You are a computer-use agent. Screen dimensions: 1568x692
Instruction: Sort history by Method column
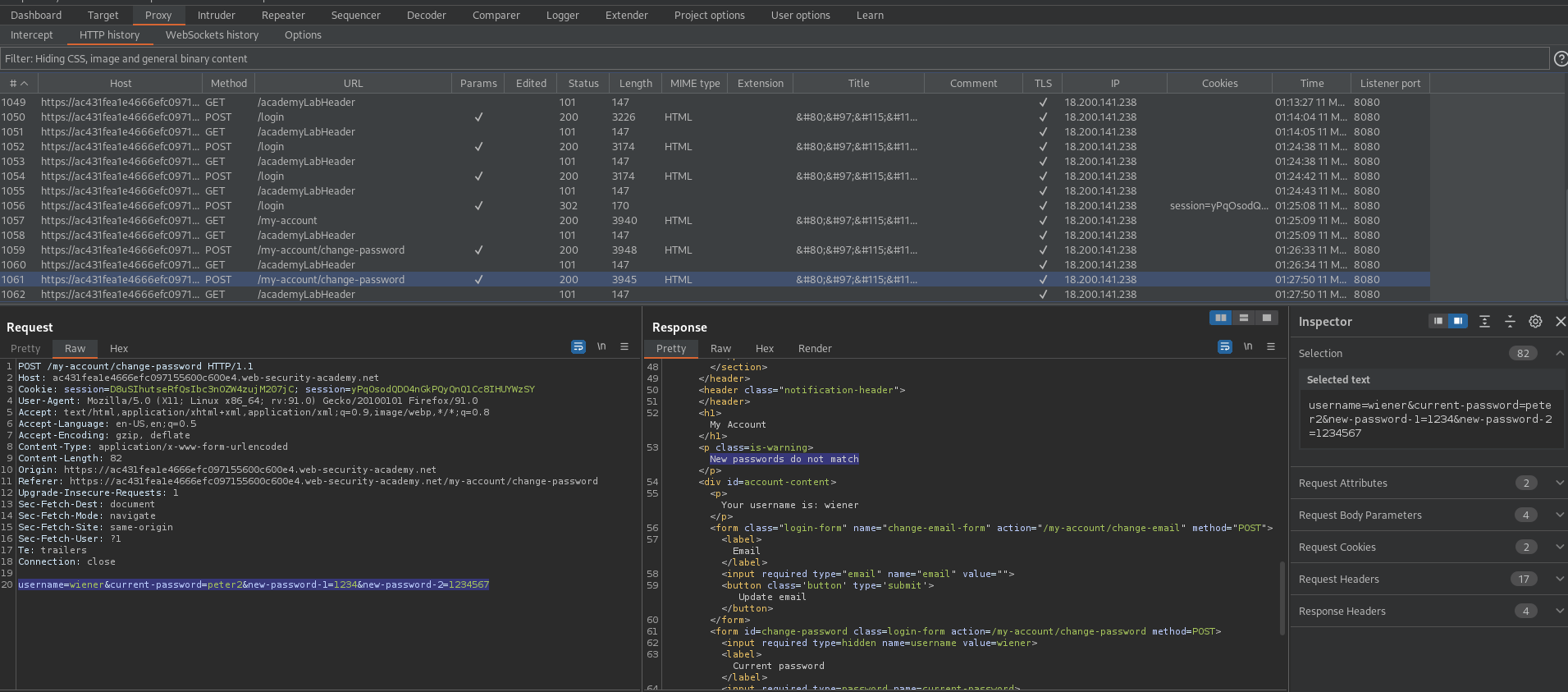(x=229, y=83)
